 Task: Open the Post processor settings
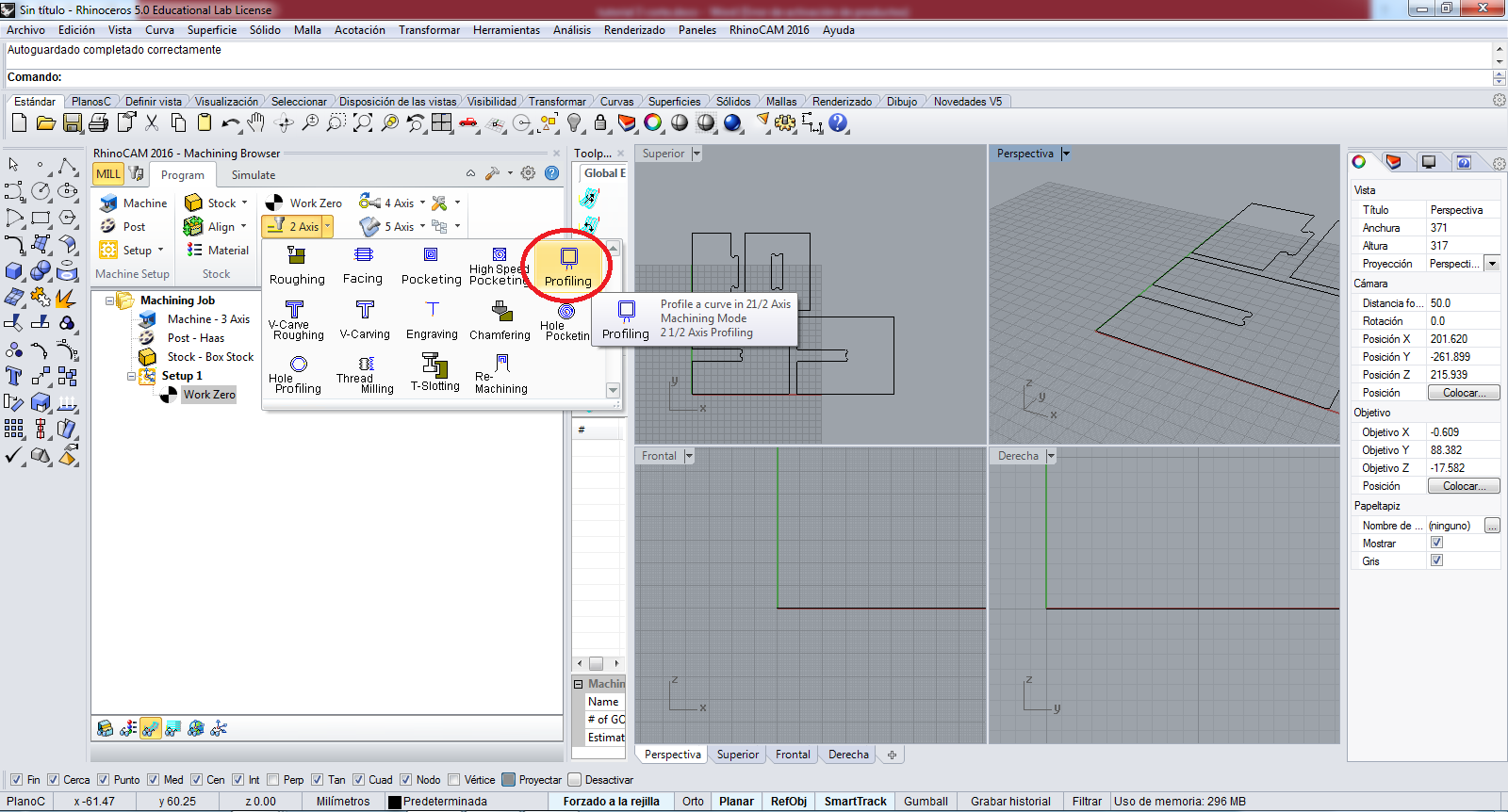tap(123, 227)
